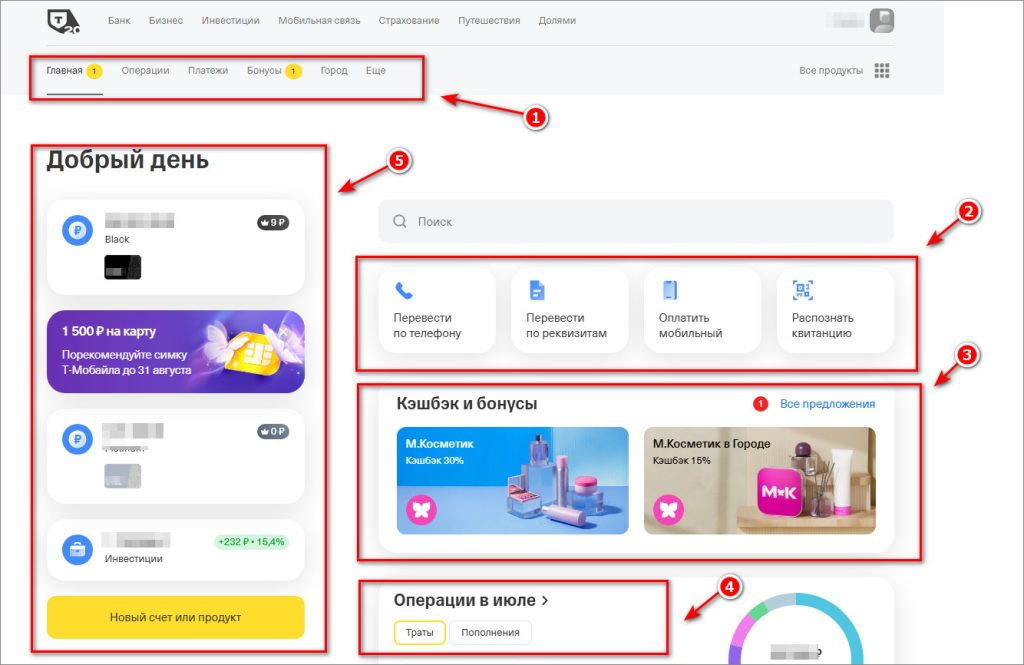Open Долями in top menu
1024x665 pixels.
point(557,20)
